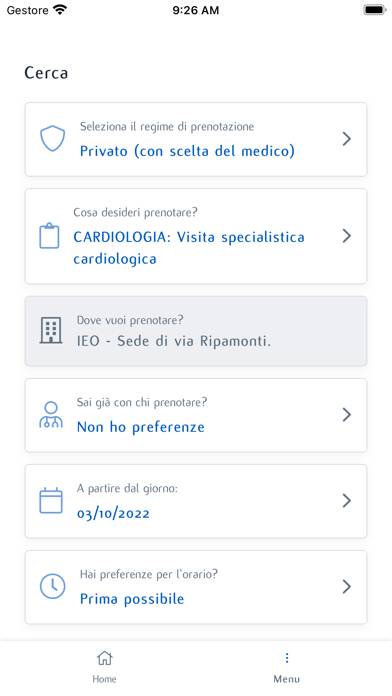Tap the clipboard icon beside CARDIOLOGIA
The height and width of the screenshot is (696, 392).
pyautogui.click(x=49, y=236)
